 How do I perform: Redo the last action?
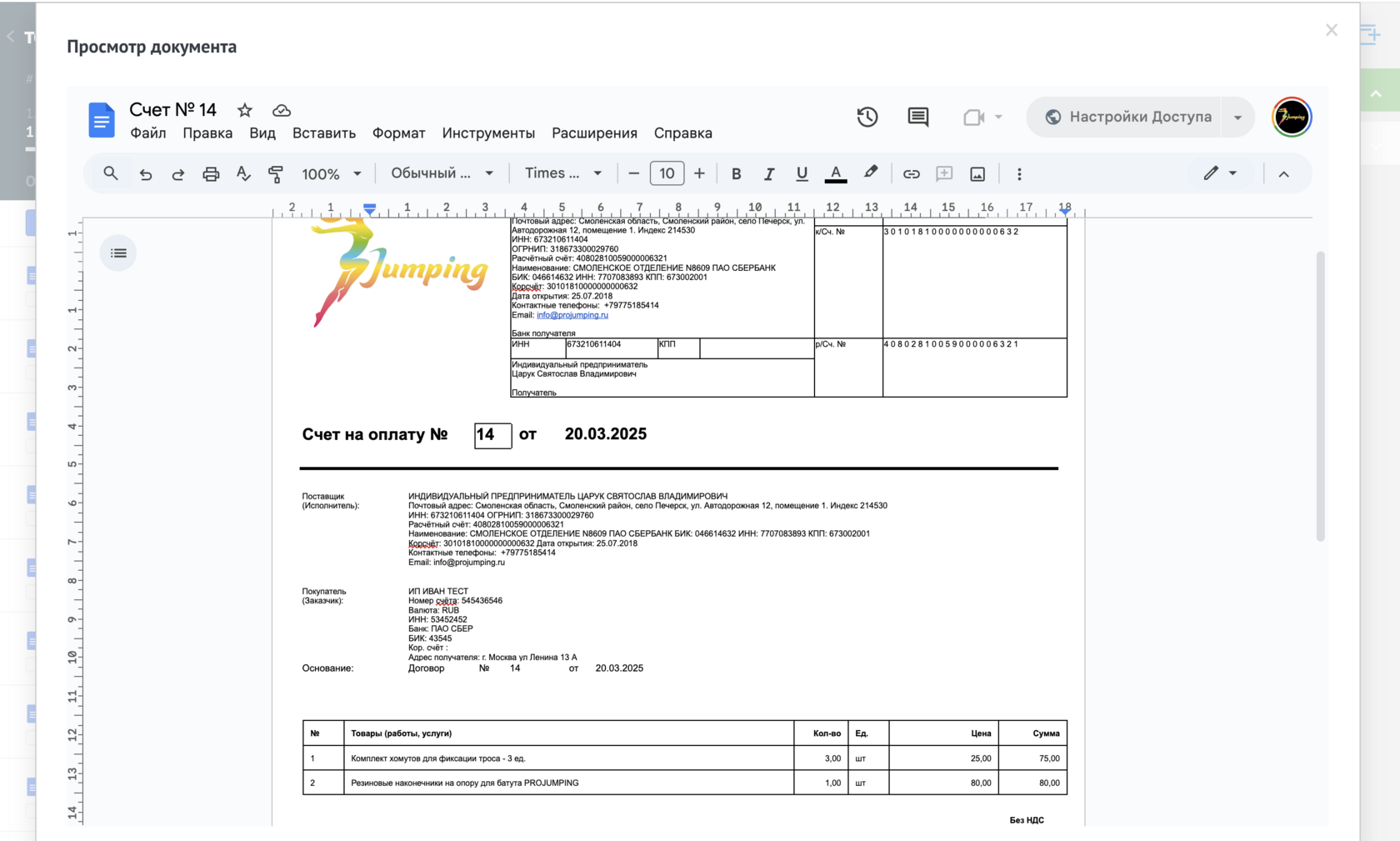[x=178, y=173]
